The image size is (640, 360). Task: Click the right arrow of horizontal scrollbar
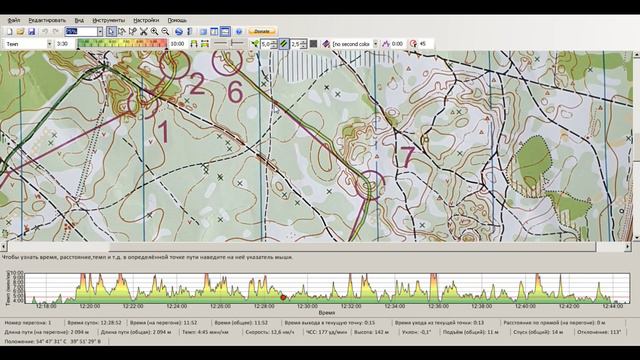tap(628, 247)
